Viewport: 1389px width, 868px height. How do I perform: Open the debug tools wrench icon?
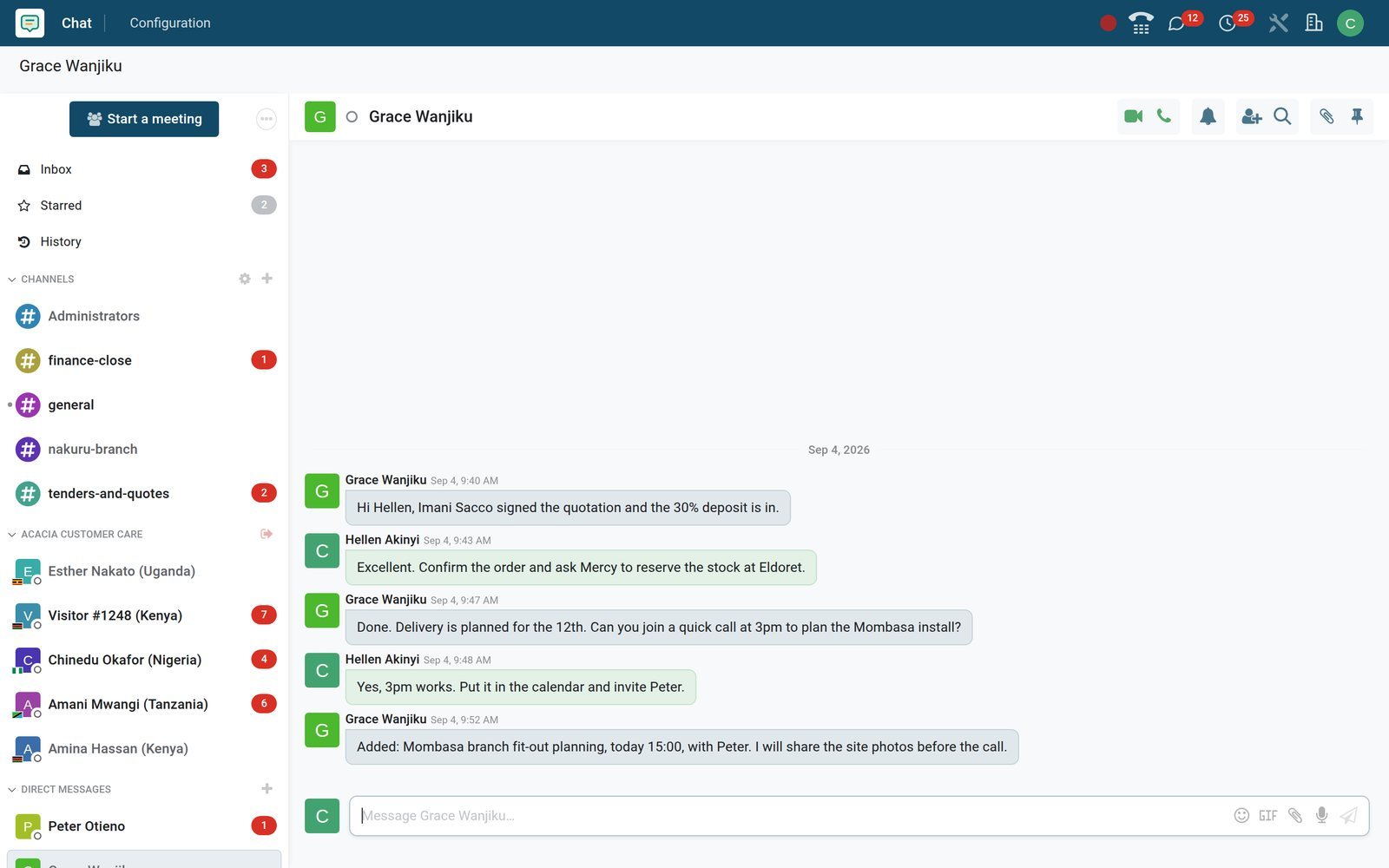pyautogui.click(x=1278, y=23)
